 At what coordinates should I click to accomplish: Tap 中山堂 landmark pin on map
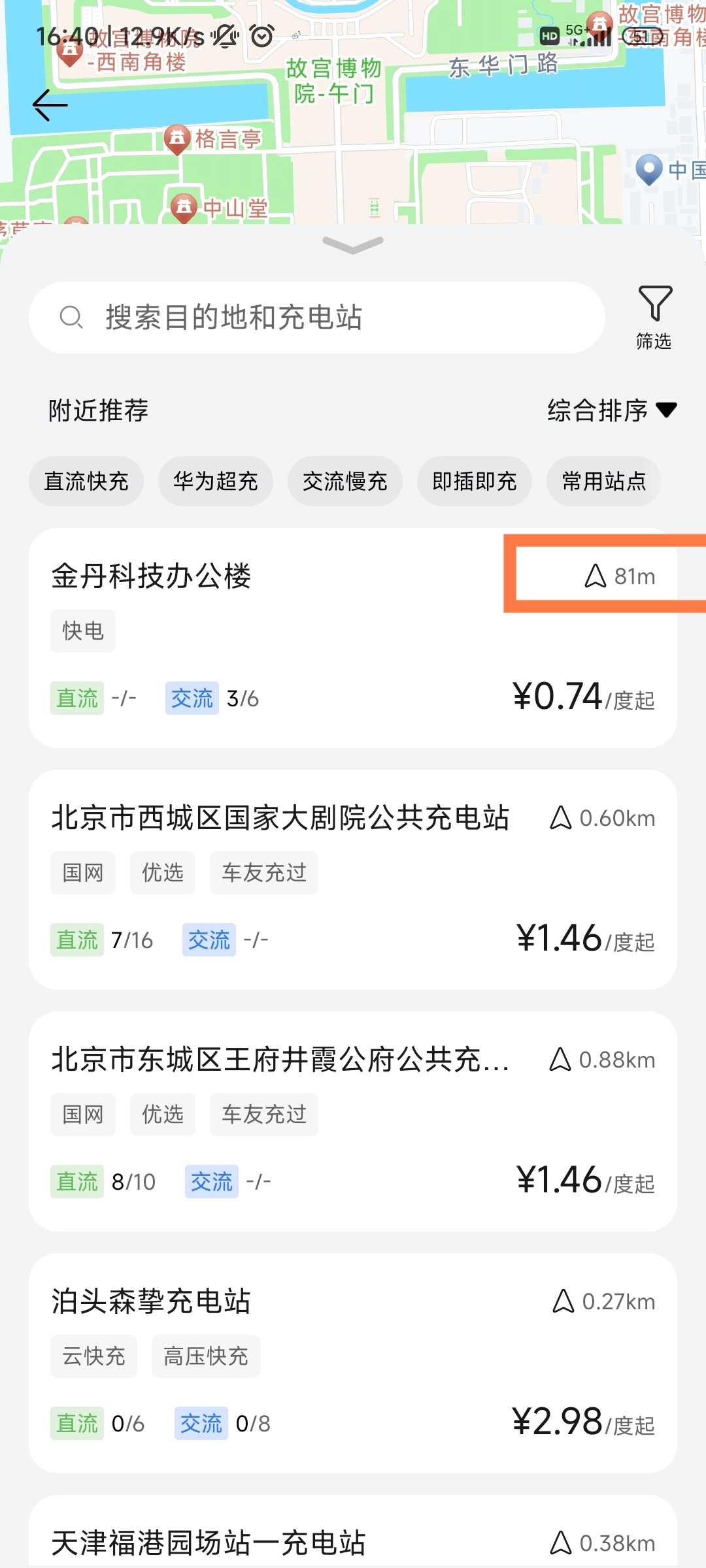point(184,207)
